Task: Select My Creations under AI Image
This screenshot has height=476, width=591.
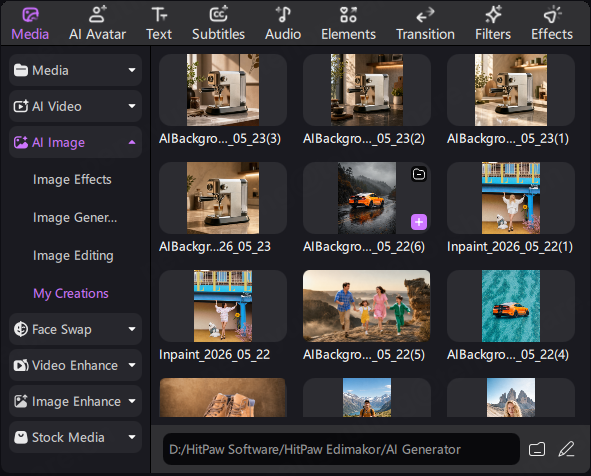Action: pyautogui.click(x=71, y=294)
